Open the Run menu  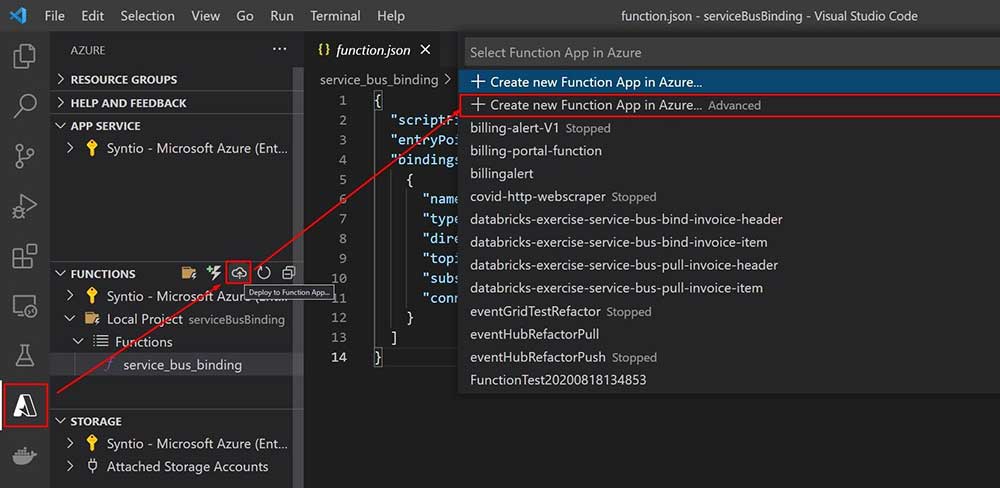point(282,16)
